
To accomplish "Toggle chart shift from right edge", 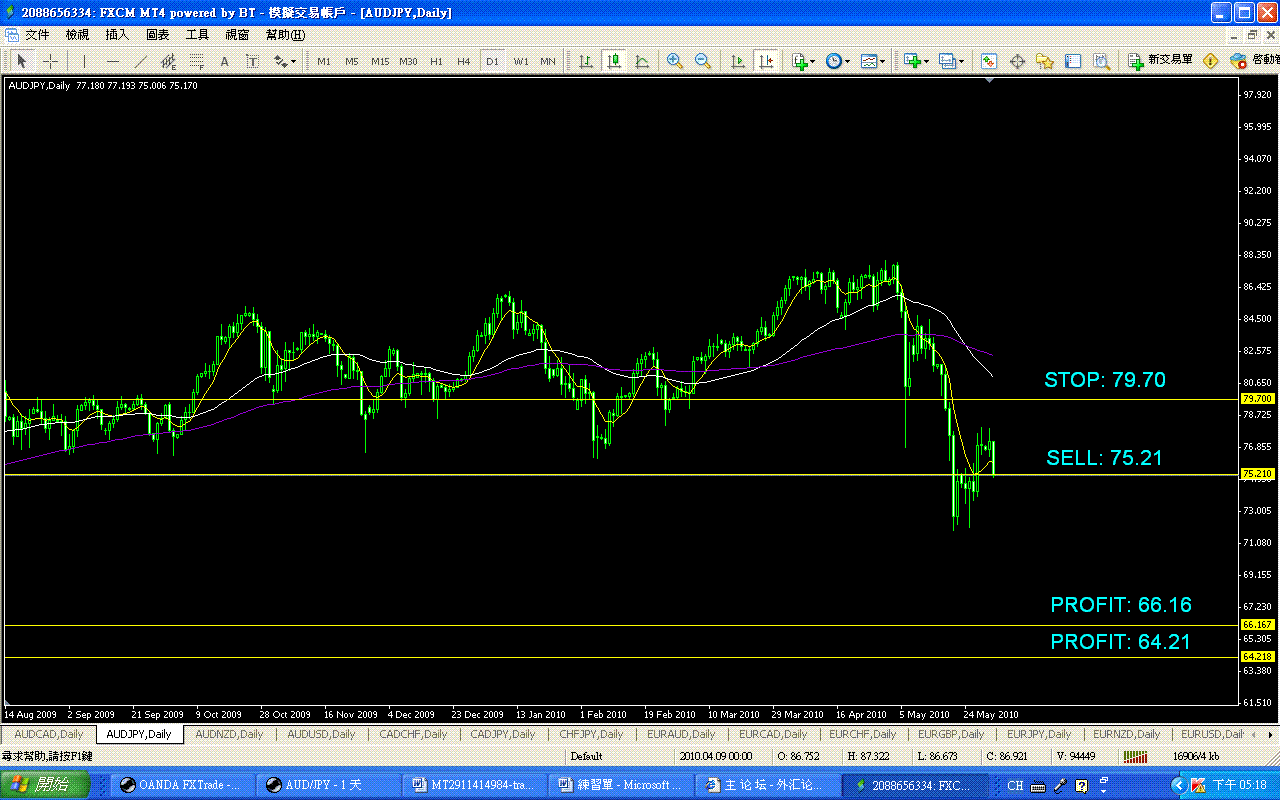I will point(766,61).
